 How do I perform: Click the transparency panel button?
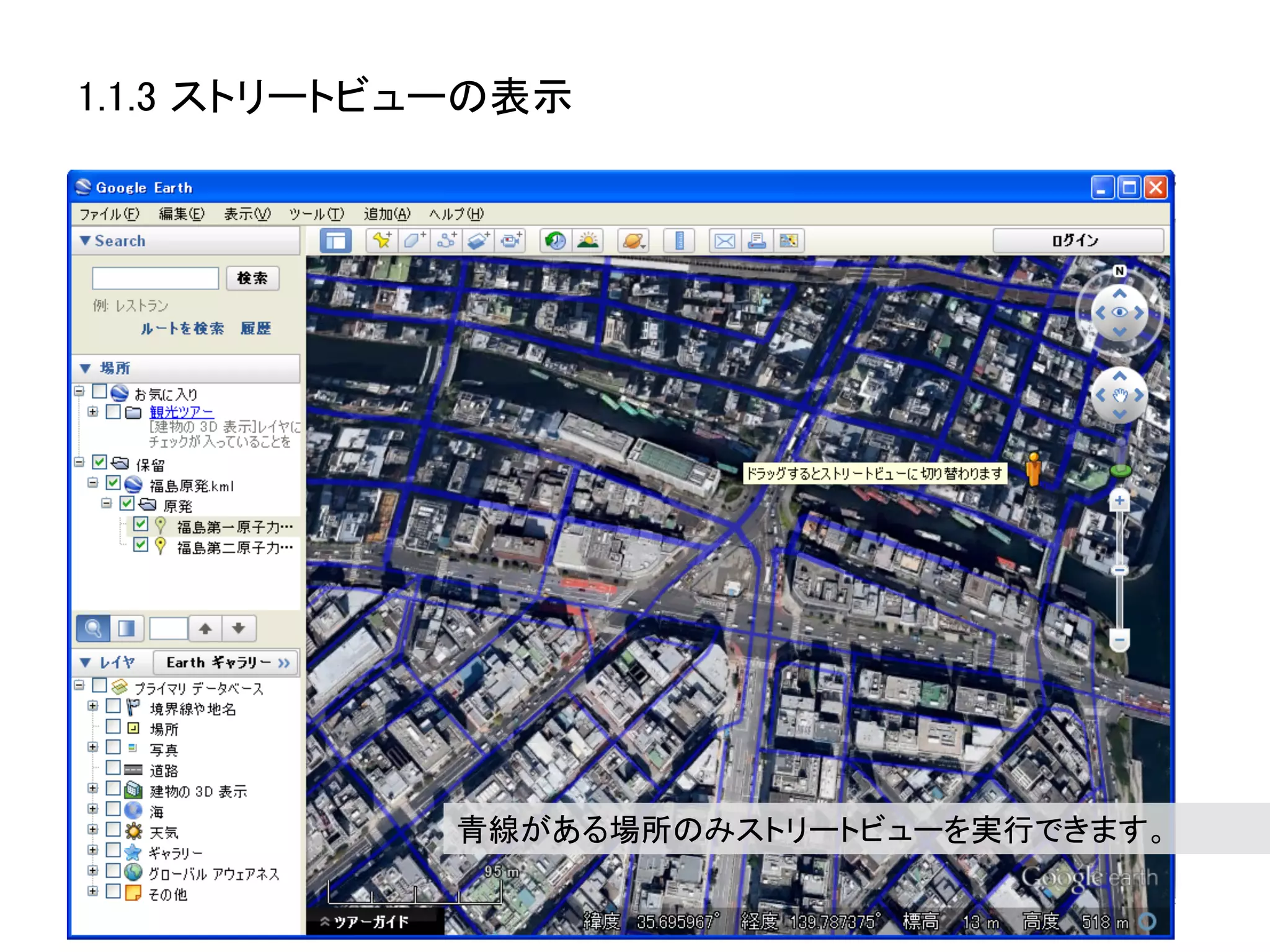(x=127, y=628)
